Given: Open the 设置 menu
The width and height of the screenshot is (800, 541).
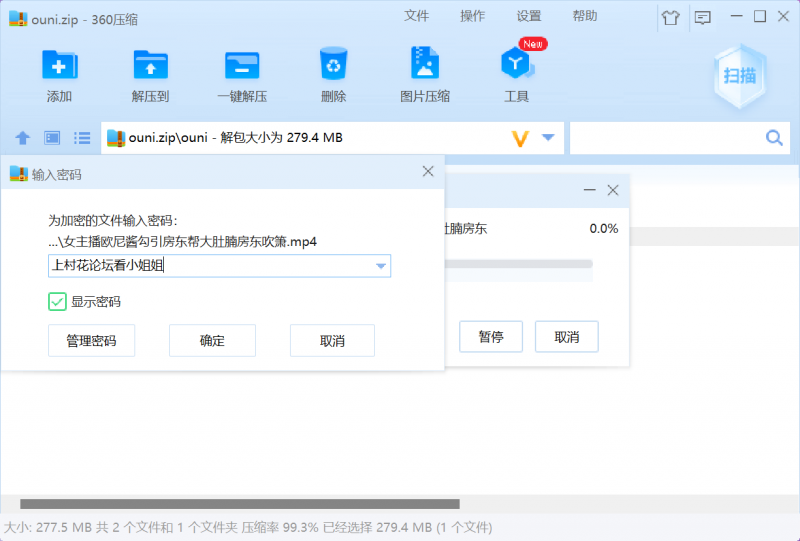Looking at the screenshot, I should [529, 16].
